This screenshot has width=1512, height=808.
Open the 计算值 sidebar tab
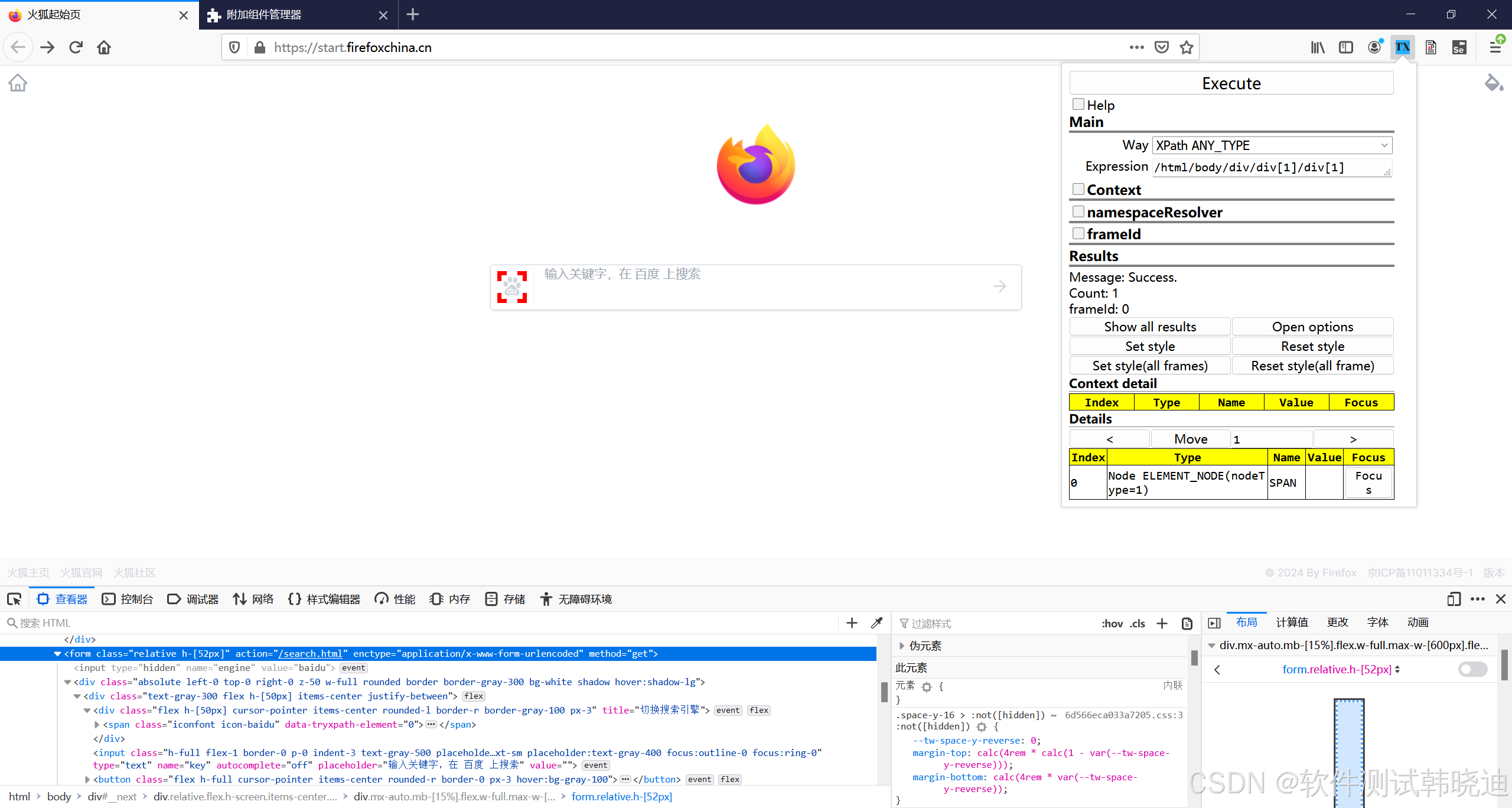(1292, 622)
